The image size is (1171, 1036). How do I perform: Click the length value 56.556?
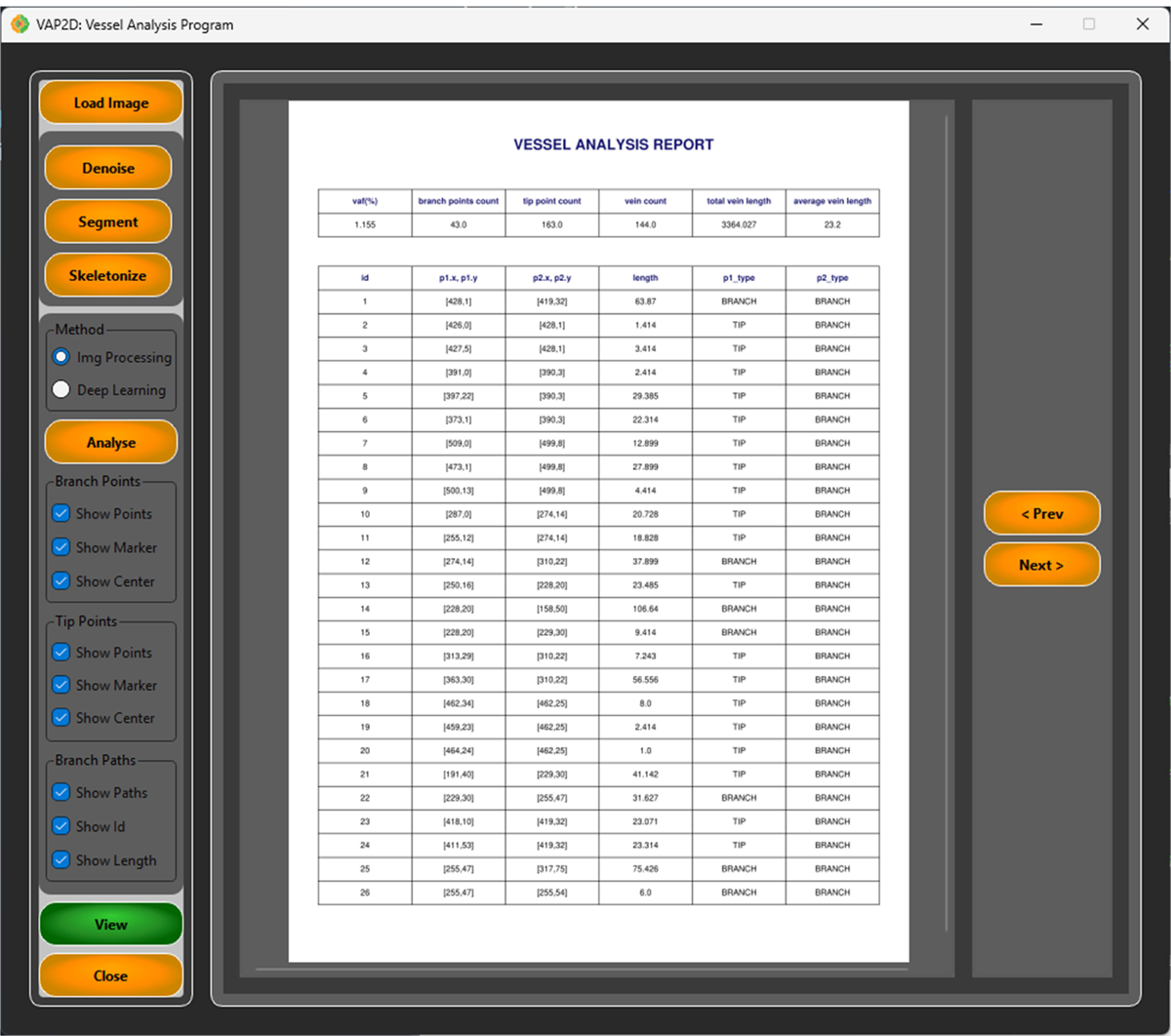pos(645,680)
